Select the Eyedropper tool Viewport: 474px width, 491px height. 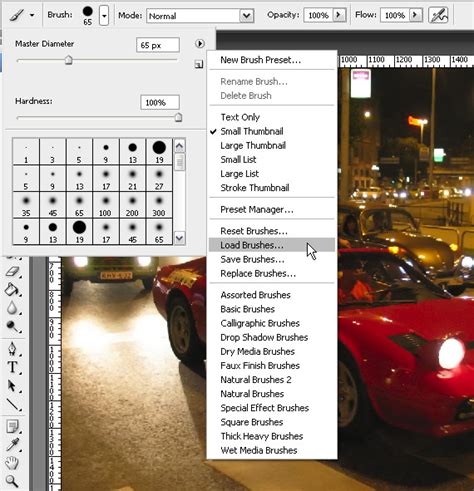tap(13, 445)
